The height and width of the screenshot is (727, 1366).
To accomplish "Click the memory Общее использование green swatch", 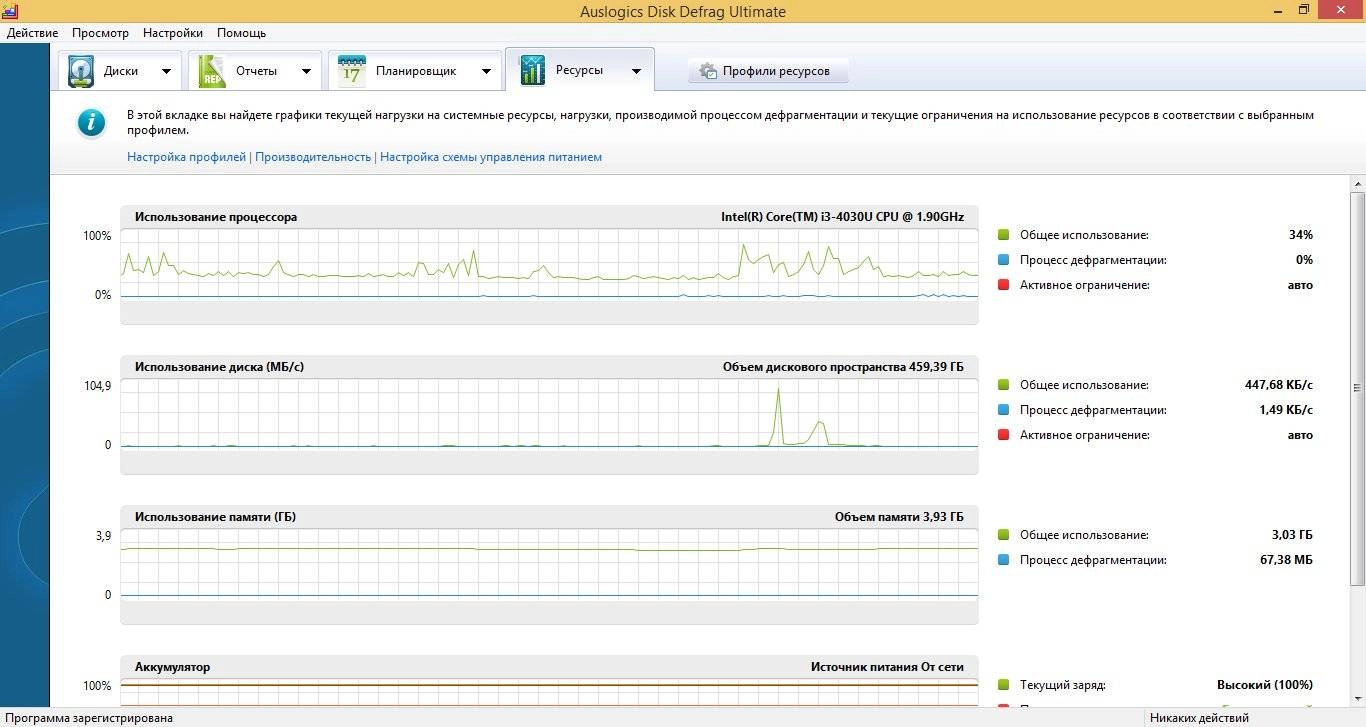I will point(1003,535).
